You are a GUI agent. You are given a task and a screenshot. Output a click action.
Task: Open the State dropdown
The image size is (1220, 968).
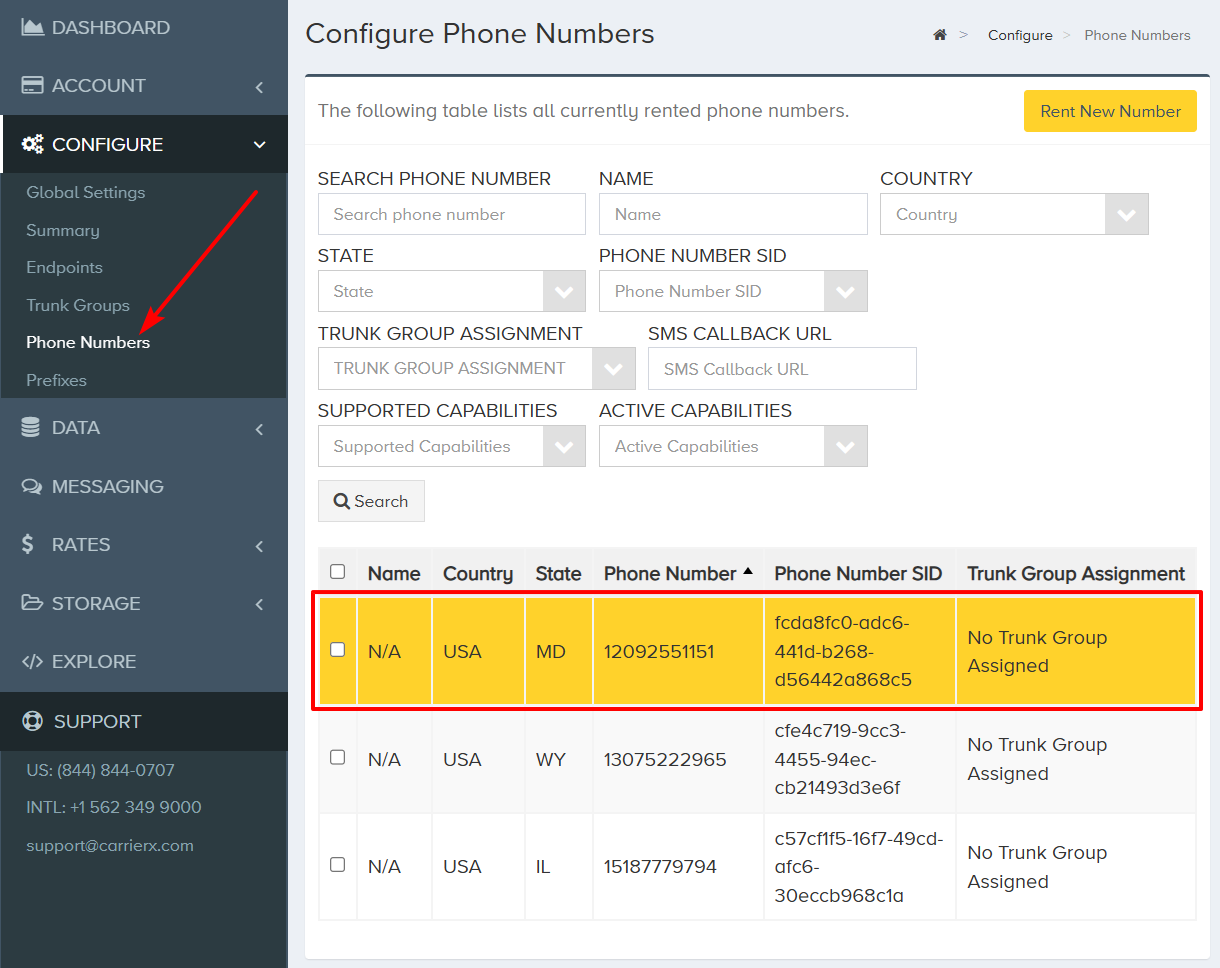452,291
